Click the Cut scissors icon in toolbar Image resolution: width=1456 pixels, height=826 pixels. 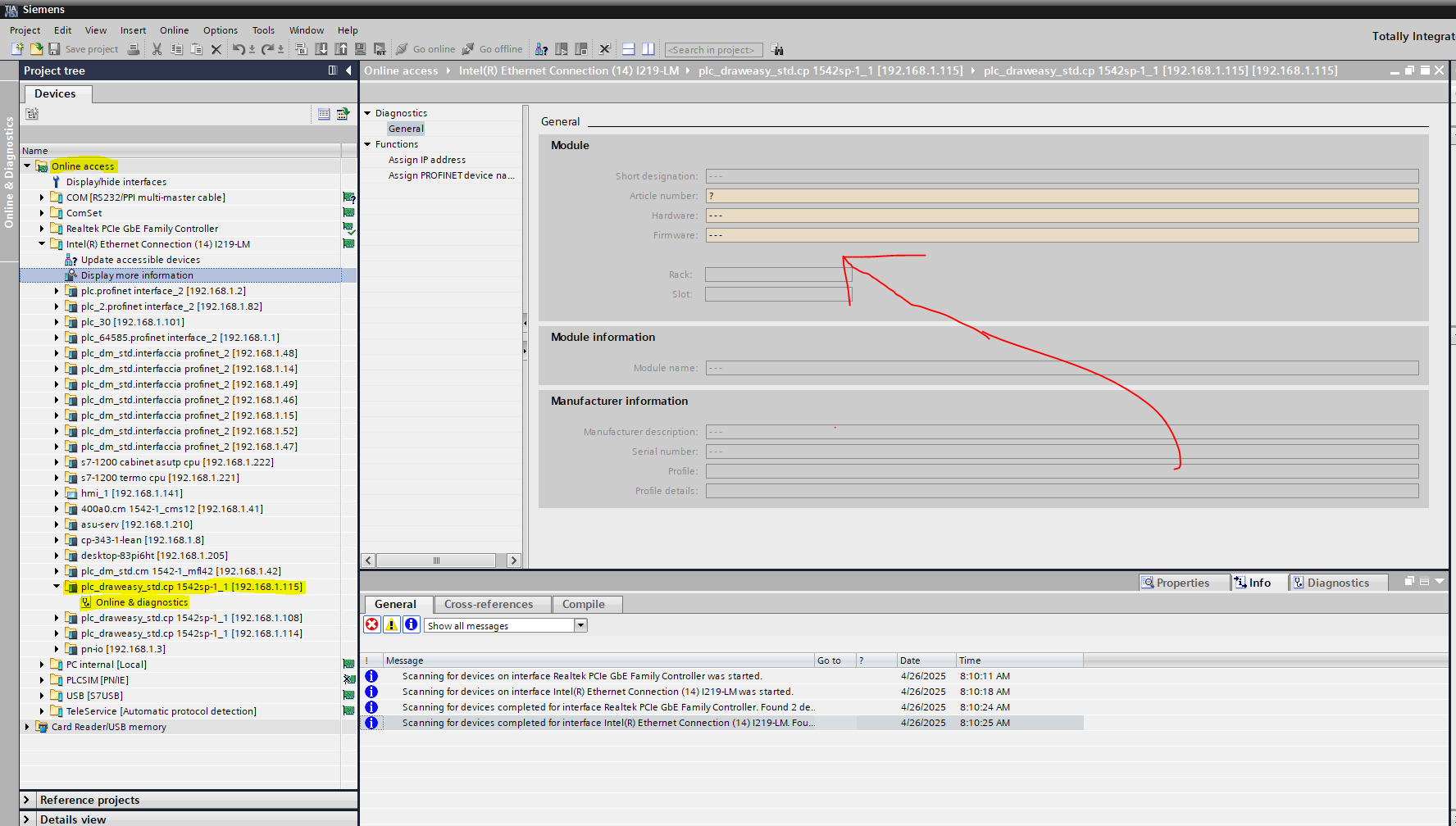pos(157,49)
